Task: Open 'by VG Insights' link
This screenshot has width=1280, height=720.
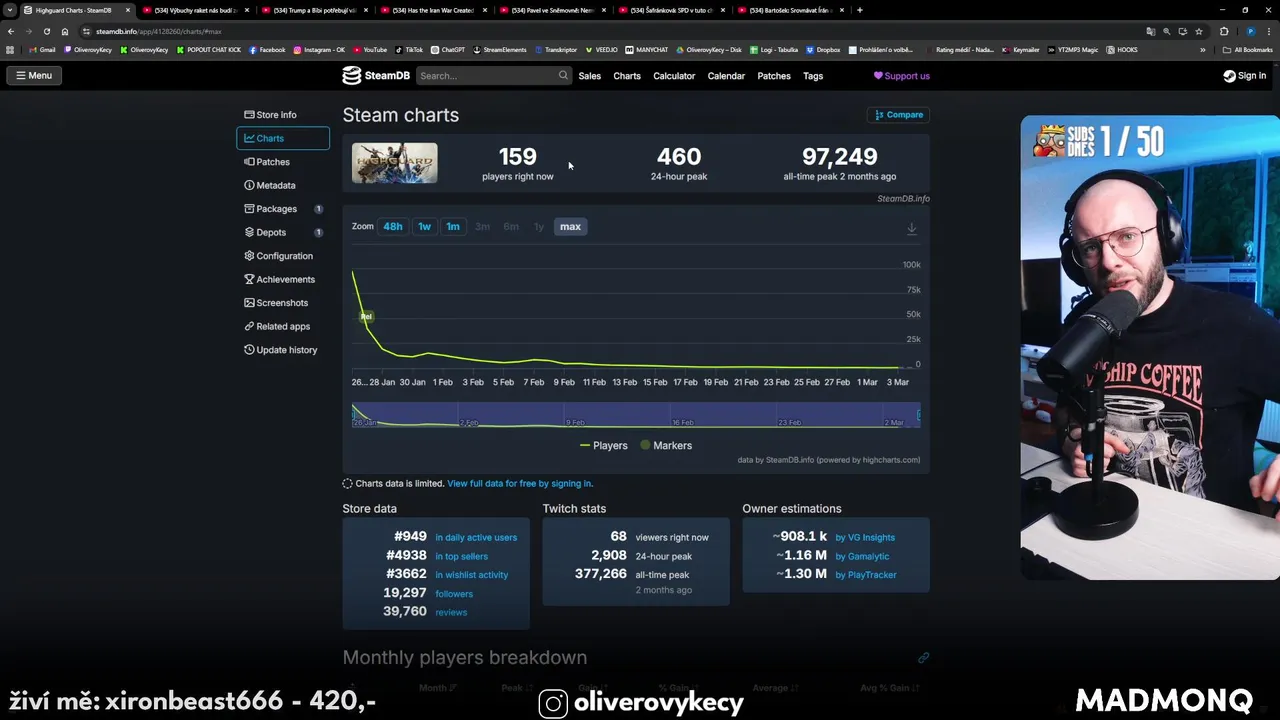Action: click(865, 537)
